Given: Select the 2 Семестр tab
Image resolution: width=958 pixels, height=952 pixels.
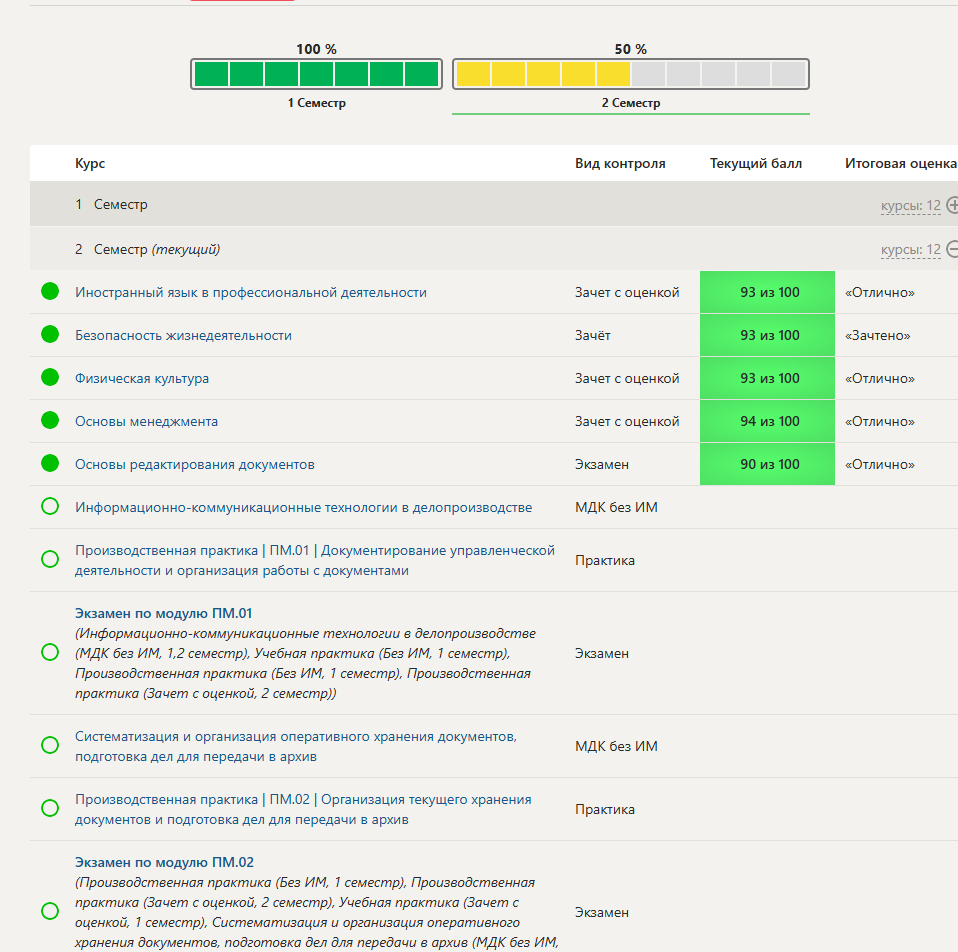Looking at the screenshot, I should [630, 103].
